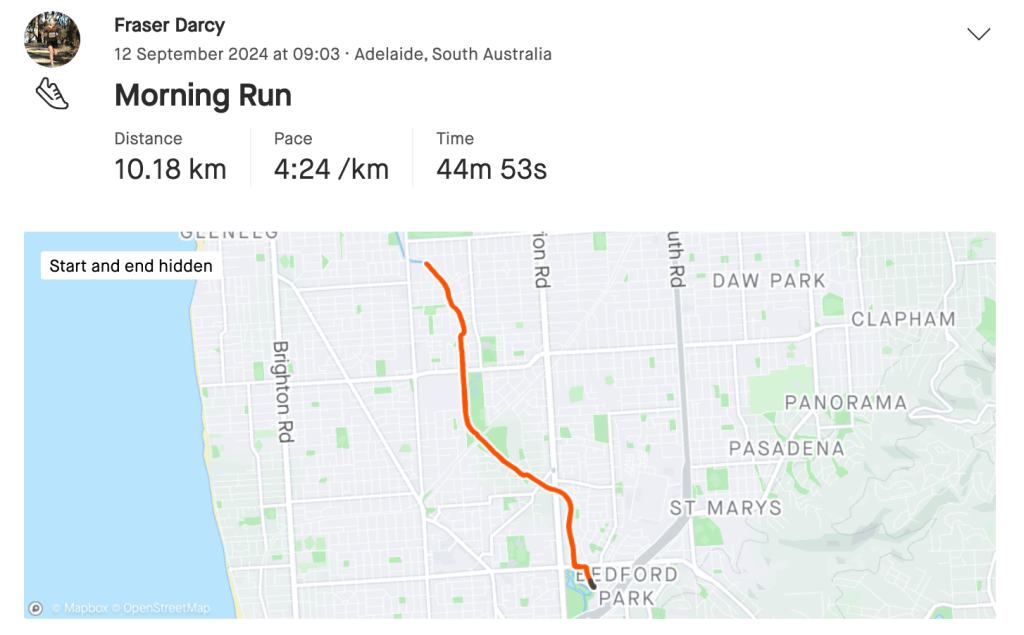Click Fraser Darcy's profile avatar
This screenshot has width=1024, height=635.
pos(52,41)
